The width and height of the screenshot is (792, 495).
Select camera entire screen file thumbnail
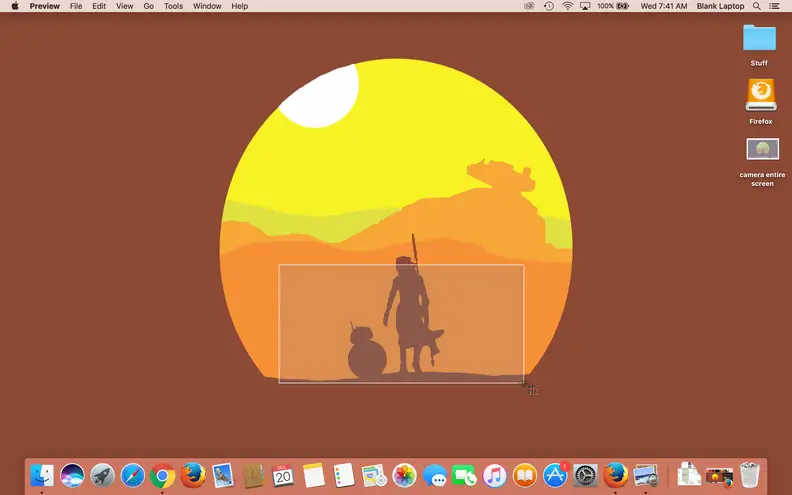pos(762,150)
